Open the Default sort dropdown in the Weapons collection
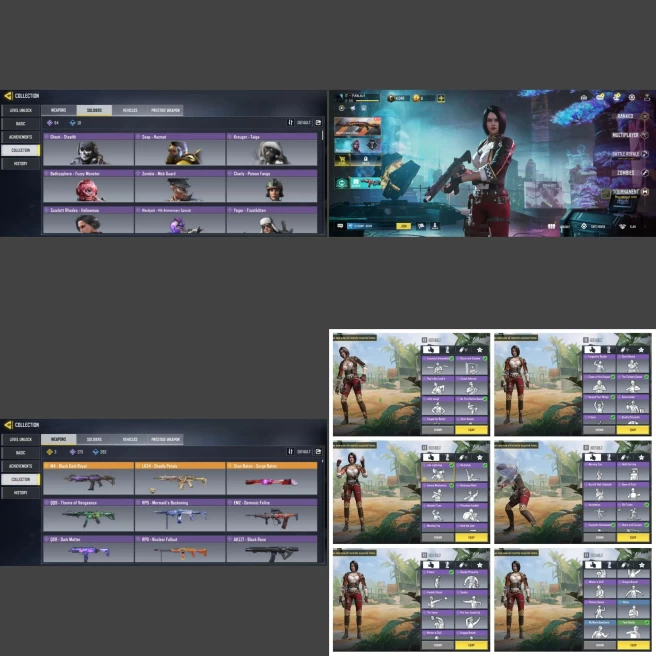Image resolution: width=656 pixels, height=656 pixels. click(x=304, y=451)
